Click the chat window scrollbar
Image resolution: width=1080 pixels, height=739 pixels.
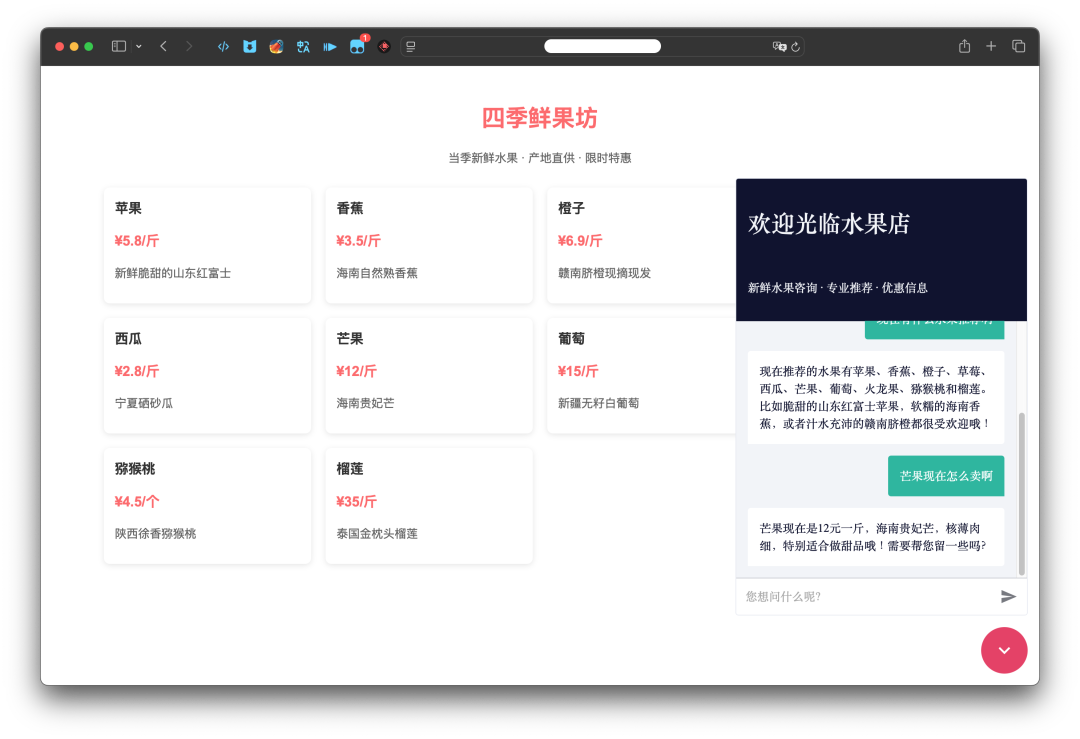click(1021, 493)
